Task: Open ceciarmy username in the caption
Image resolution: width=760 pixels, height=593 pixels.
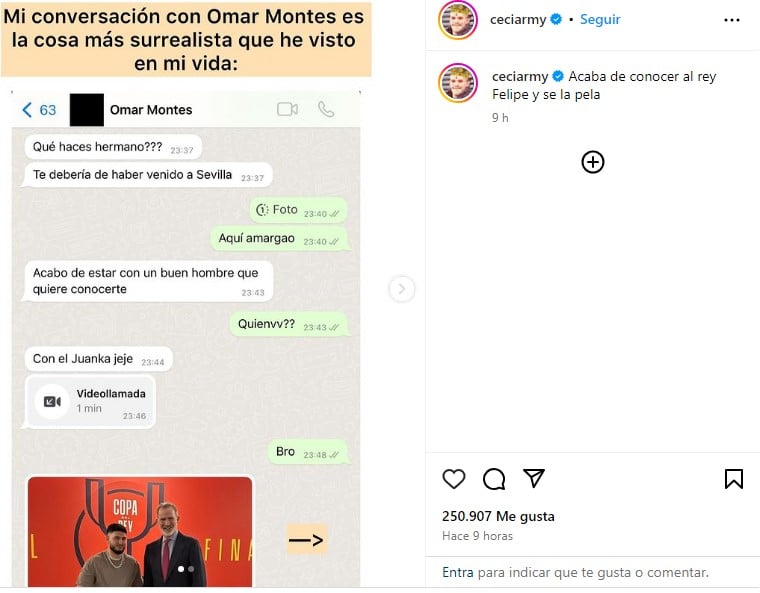Action: click(x=520, y=76)
